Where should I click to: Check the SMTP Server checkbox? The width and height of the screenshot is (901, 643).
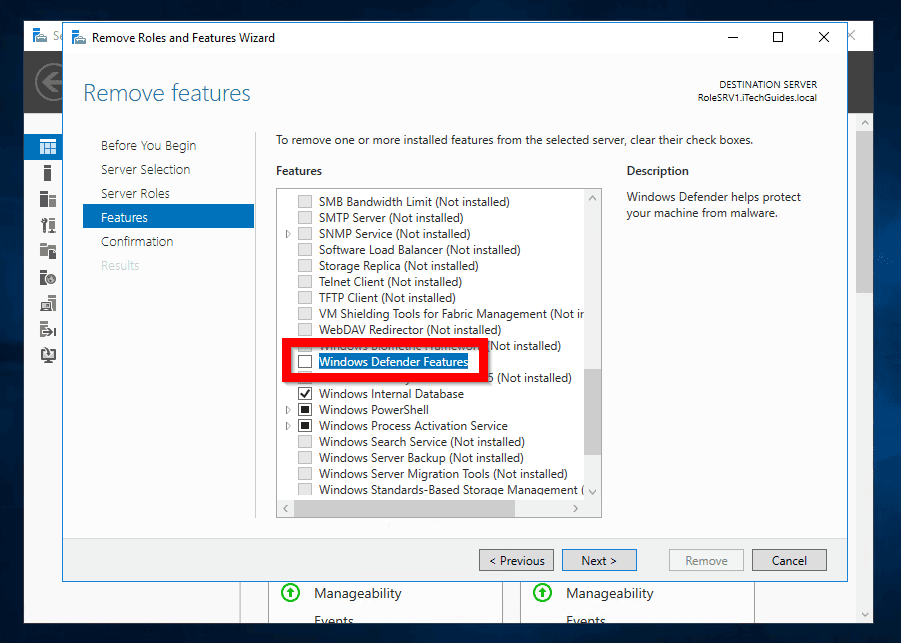(304, 217)
